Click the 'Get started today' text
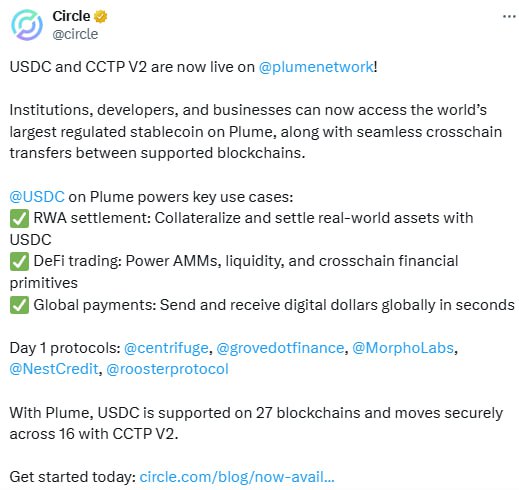 [72, 477]
